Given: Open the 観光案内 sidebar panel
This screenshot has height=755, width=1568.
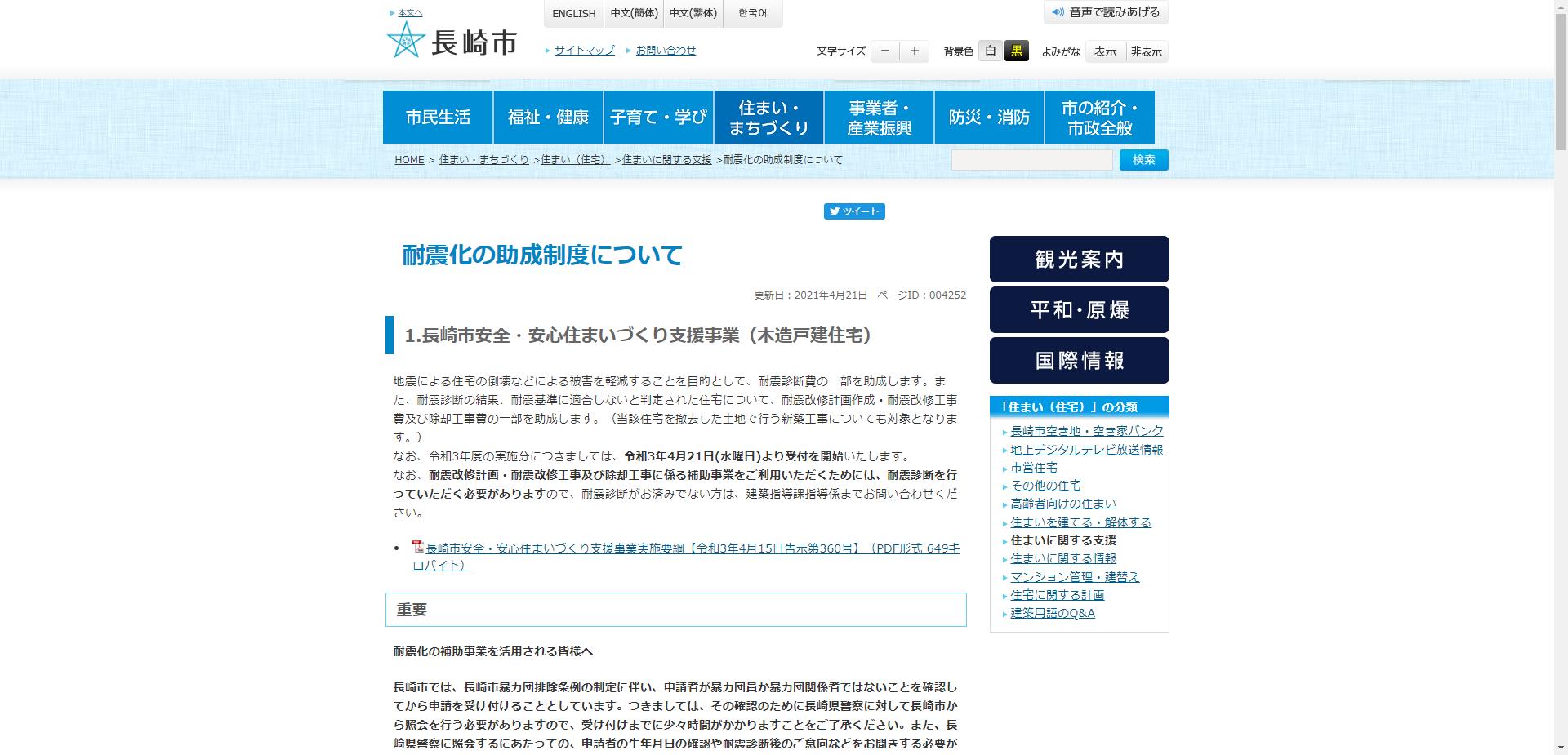Looking at the screenshot, I should pos(1079,260).
